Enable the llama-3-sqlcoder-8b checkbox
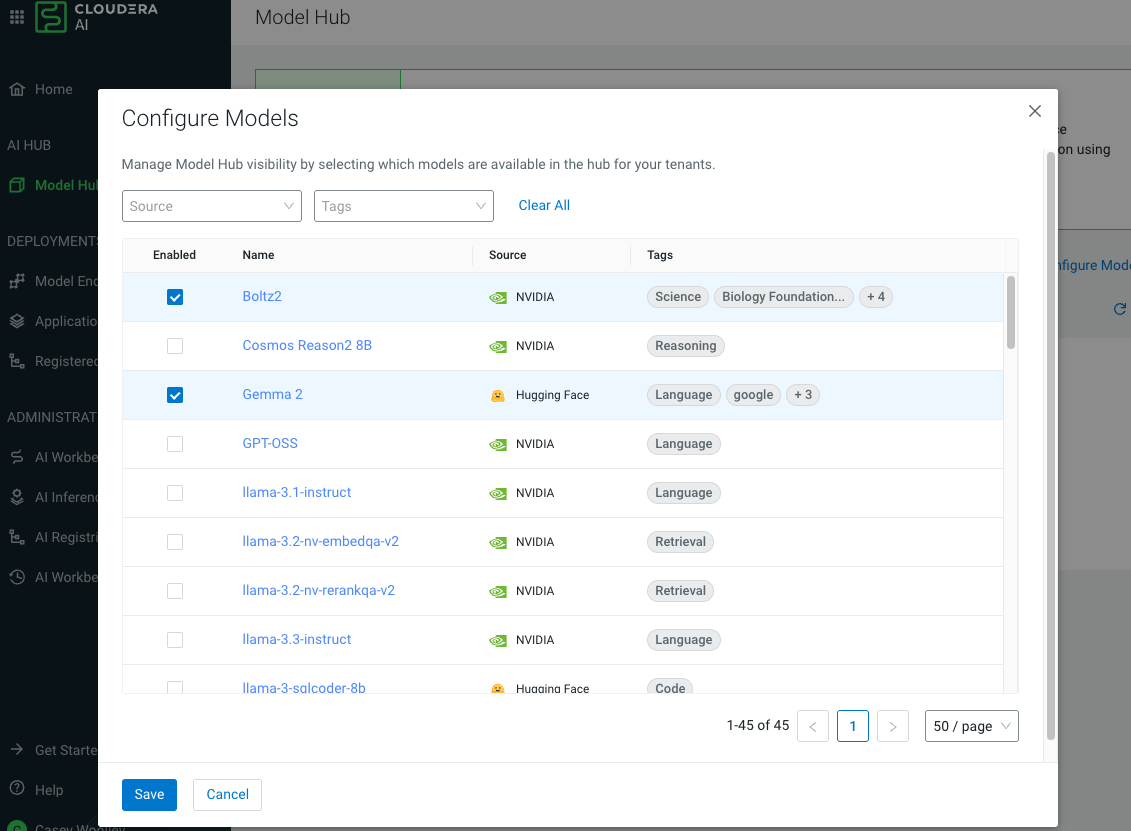This screenshot has width=1131, height=831. (175, 687)
